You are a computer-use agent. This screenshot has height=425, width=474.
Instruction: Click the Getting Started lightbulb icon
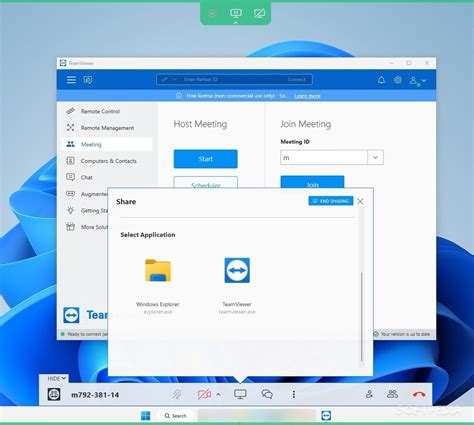point(70,210)
